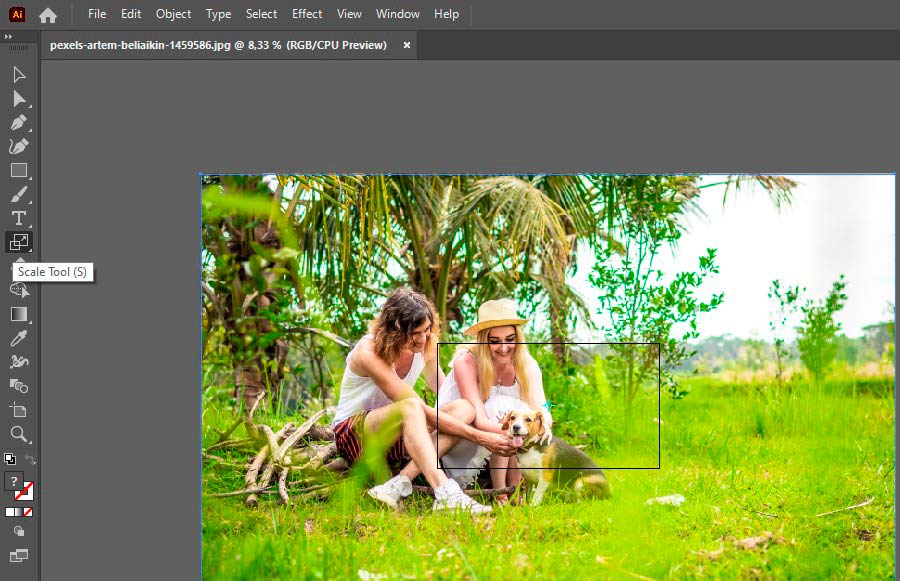The width and height of the screenshot is (900, 581).
Task: Click the Scale tool
Action: pyautogui.click(x=19, y=242)
